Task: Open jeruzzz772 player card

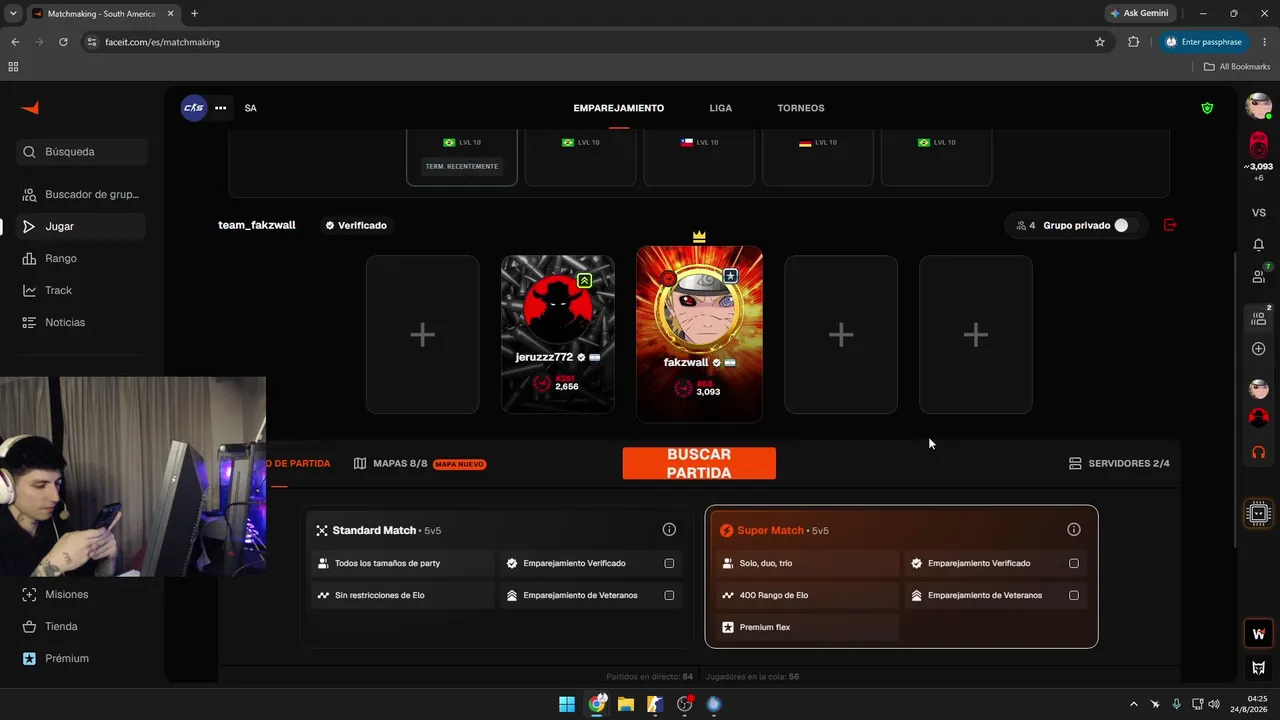Action: 558,334
